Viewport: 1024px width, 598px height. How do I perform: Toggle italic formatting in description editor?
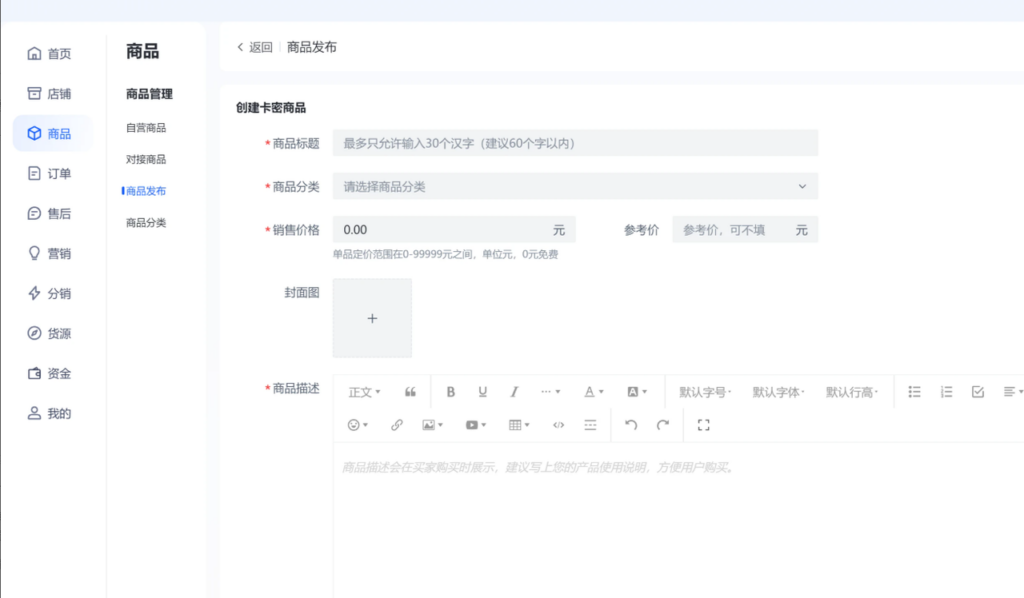pyautogui.click(x=514, y=392)
